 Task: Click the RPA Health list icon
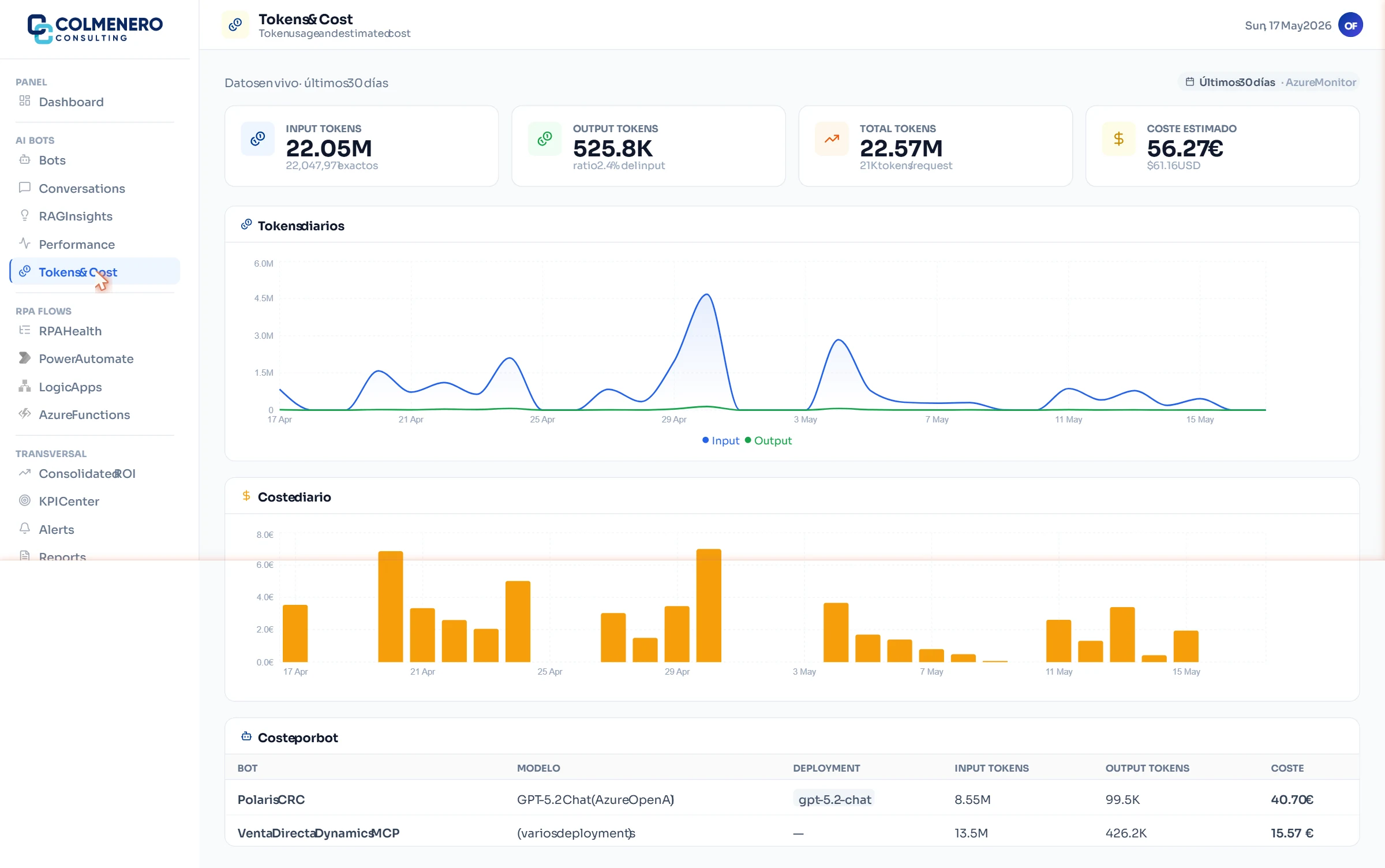click(24, 330)
